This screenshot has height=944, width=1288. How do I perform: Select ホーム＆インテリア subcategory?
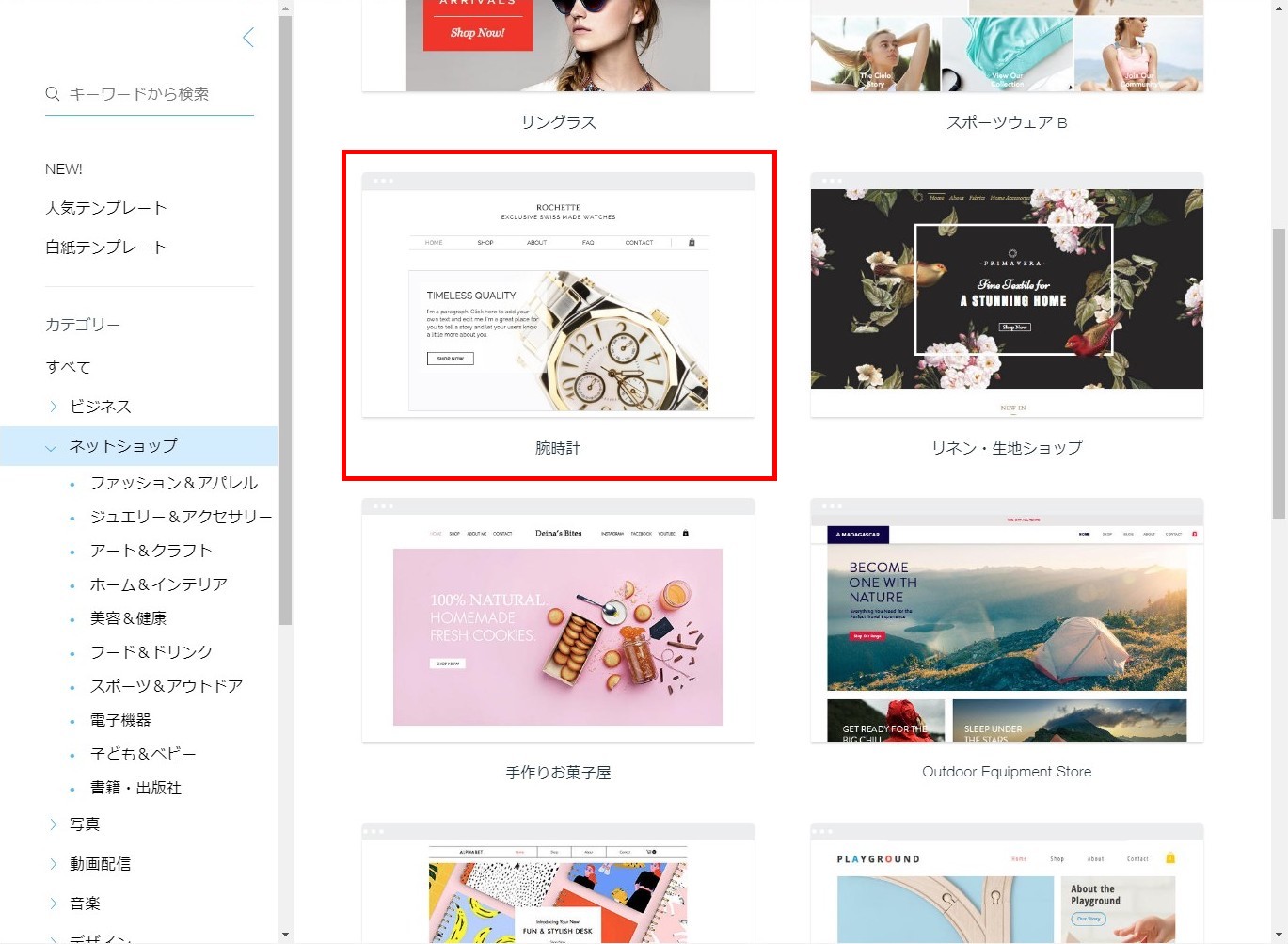pyautogui.click(x=159, y=584)
